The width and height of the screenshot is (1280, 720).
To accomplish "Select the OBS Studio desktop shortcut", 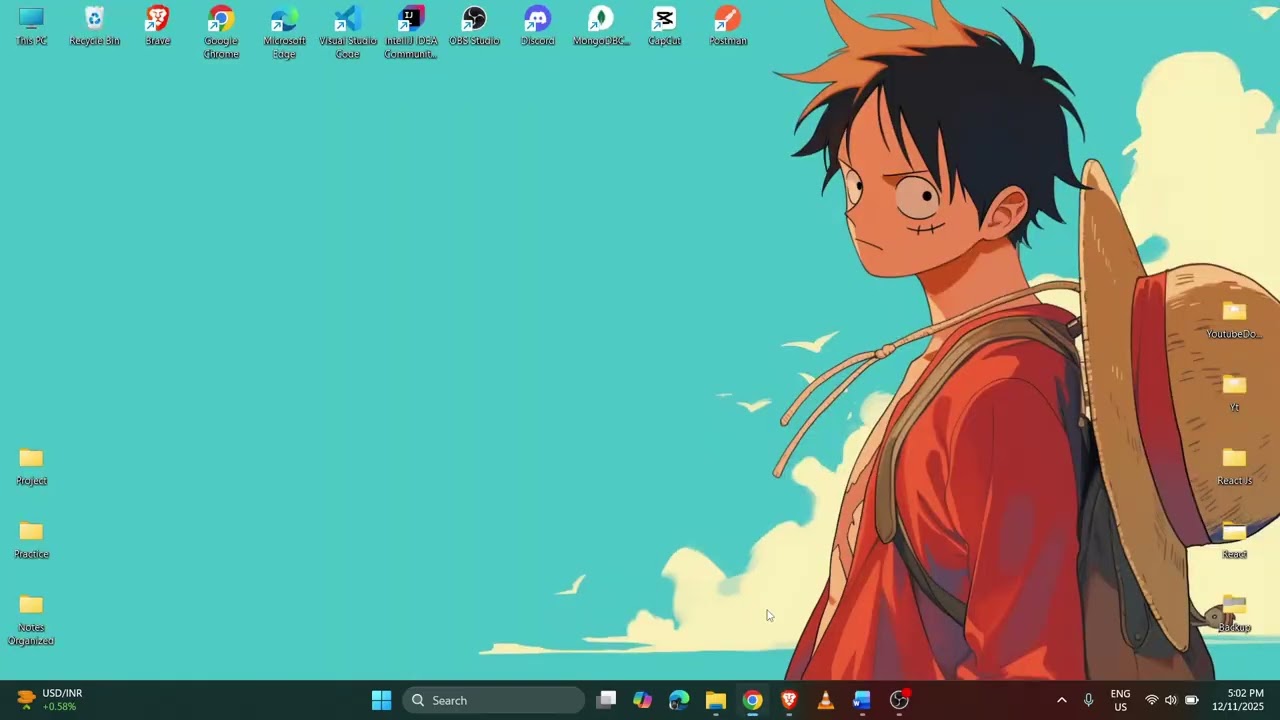I will click(x=474, y=27).
